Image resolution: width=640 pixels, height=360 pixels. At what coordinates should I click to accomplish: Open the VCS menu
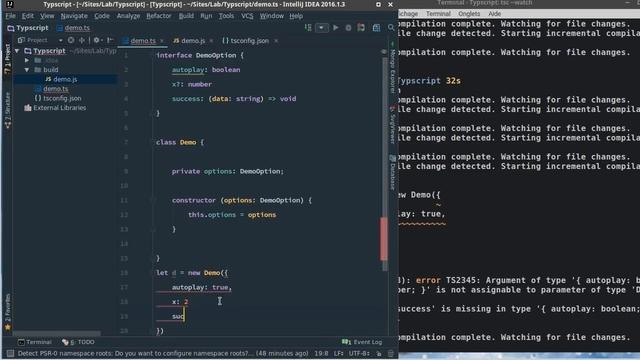(247, 16)
